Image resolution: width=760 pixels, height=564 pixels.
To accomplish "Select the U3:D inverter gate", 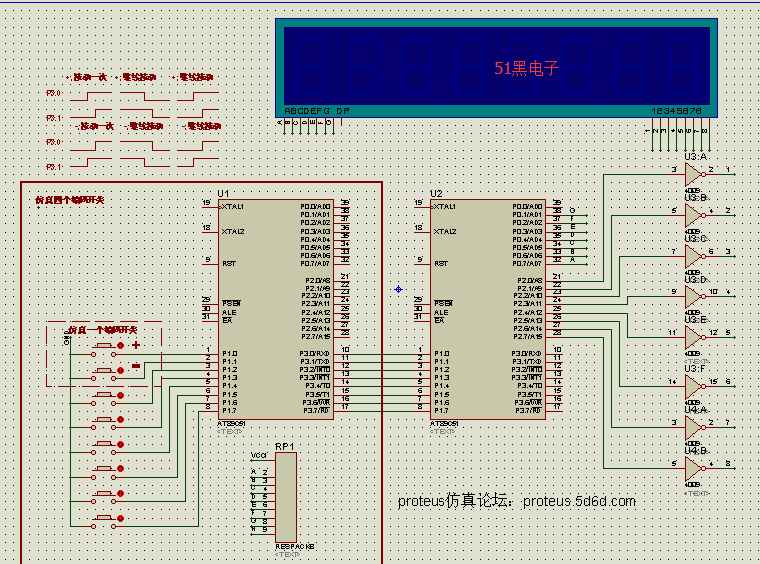I will coord(694,297).
